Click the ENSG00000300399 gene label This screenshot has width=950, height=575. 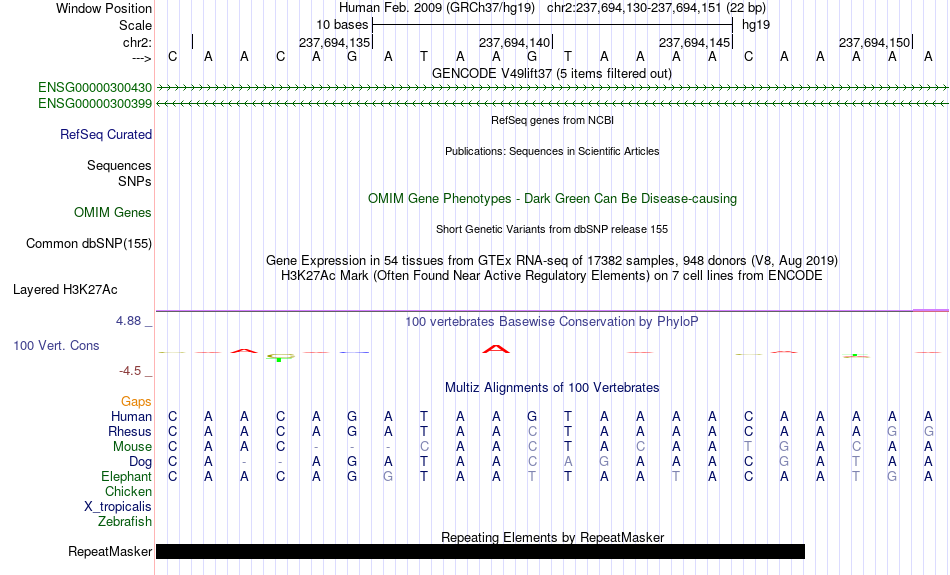click(x=95, y=104)
